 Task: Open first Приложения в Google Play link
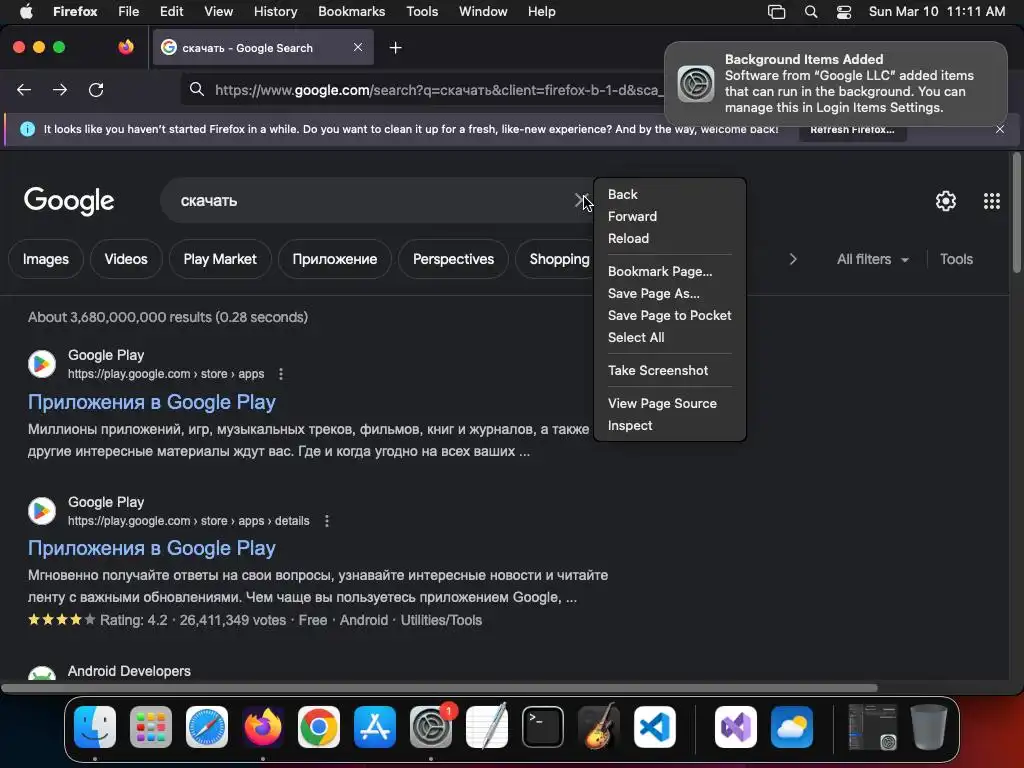point(152,402)
